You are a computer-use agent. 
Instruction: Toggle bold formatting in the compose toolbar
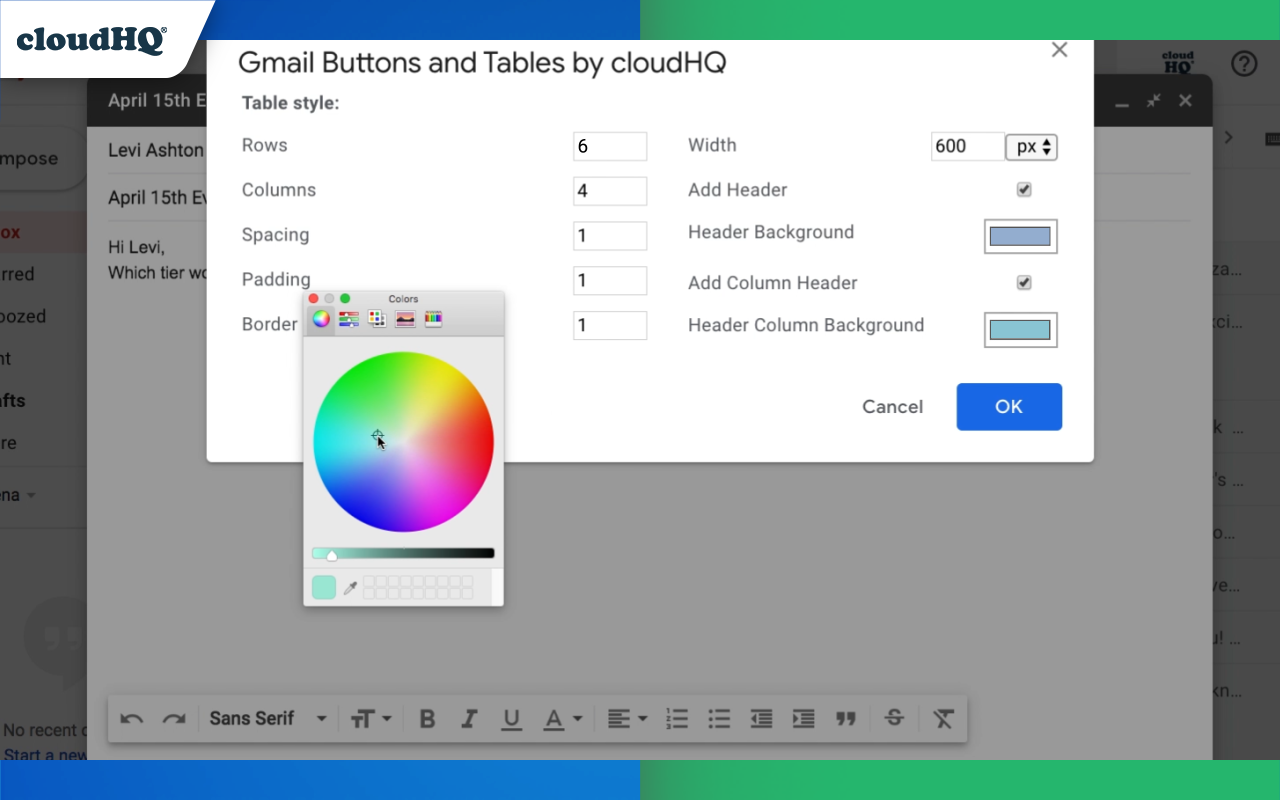pyautogui.click(x=427, y=718)
